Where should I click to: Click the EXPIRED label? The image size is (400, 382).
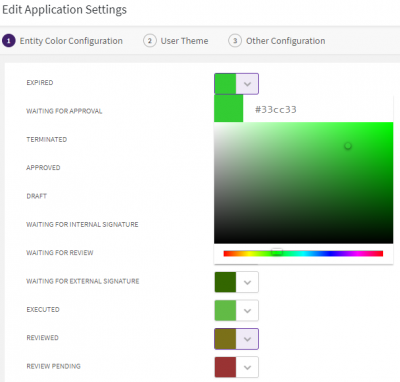[40, 83]
